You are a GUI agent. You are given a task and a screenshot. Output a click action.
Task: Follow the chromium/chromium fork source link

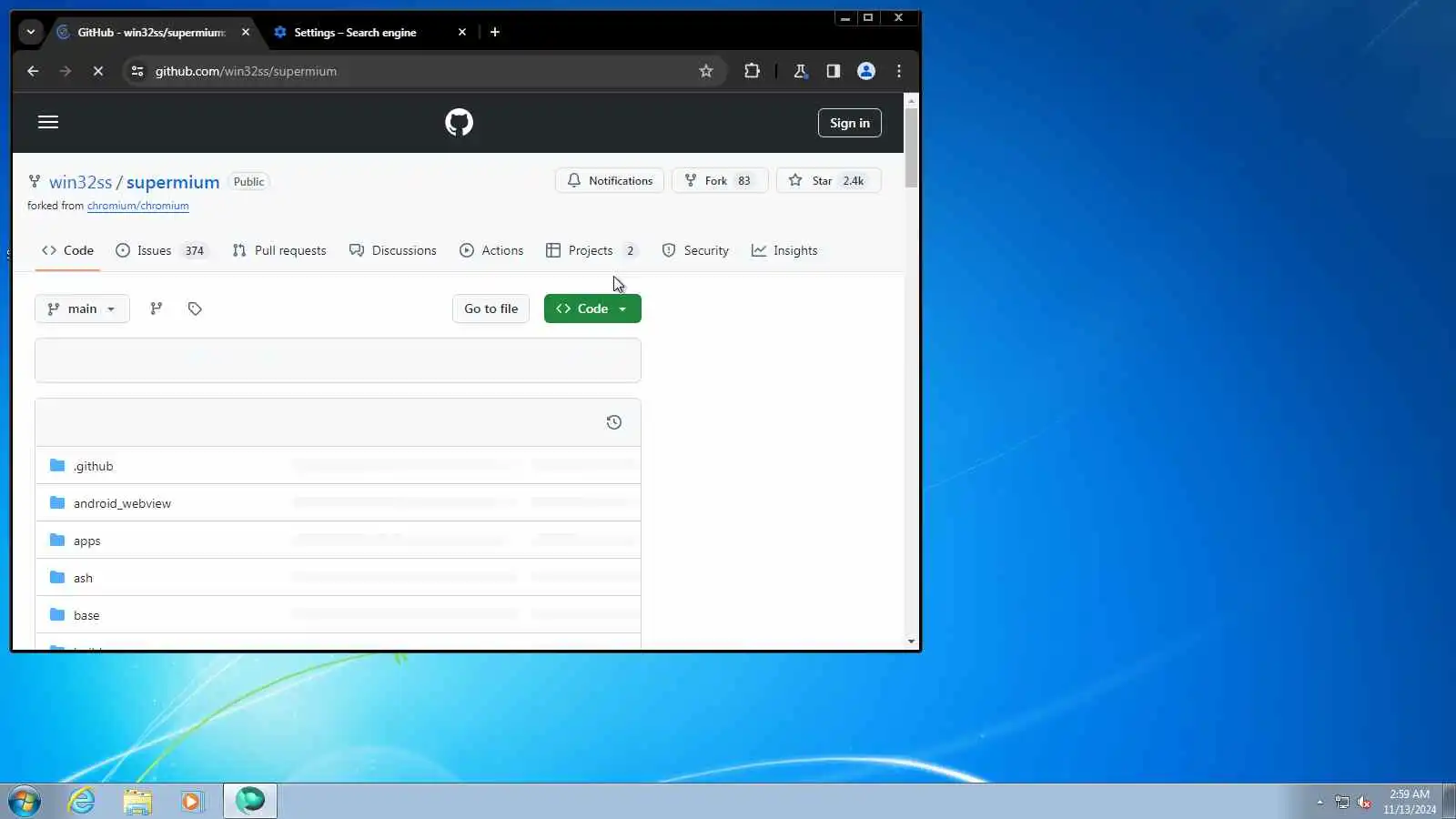[138, 206]
